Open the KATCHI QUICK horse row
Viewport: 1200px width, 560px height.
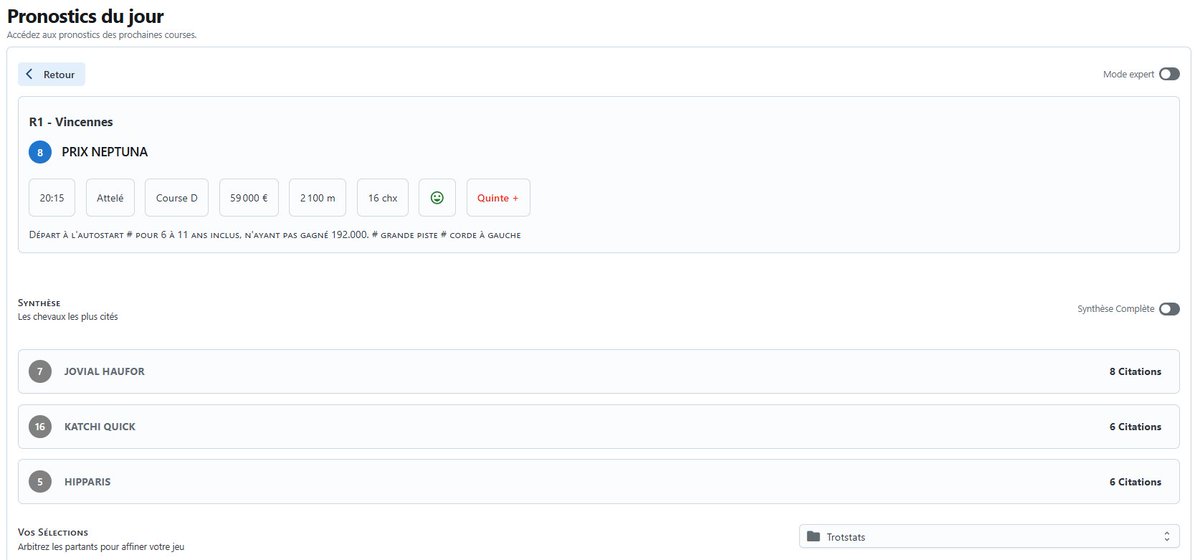[x=599, y=427]
